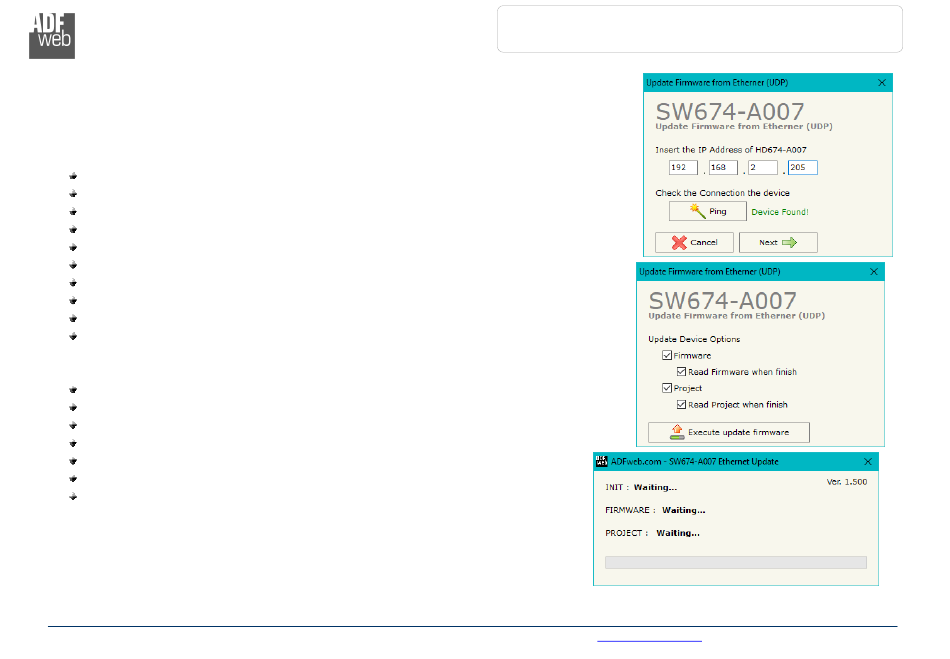Click the empty header box at top
This screenshot has height=659, width=950.
(x=700, y=29)
